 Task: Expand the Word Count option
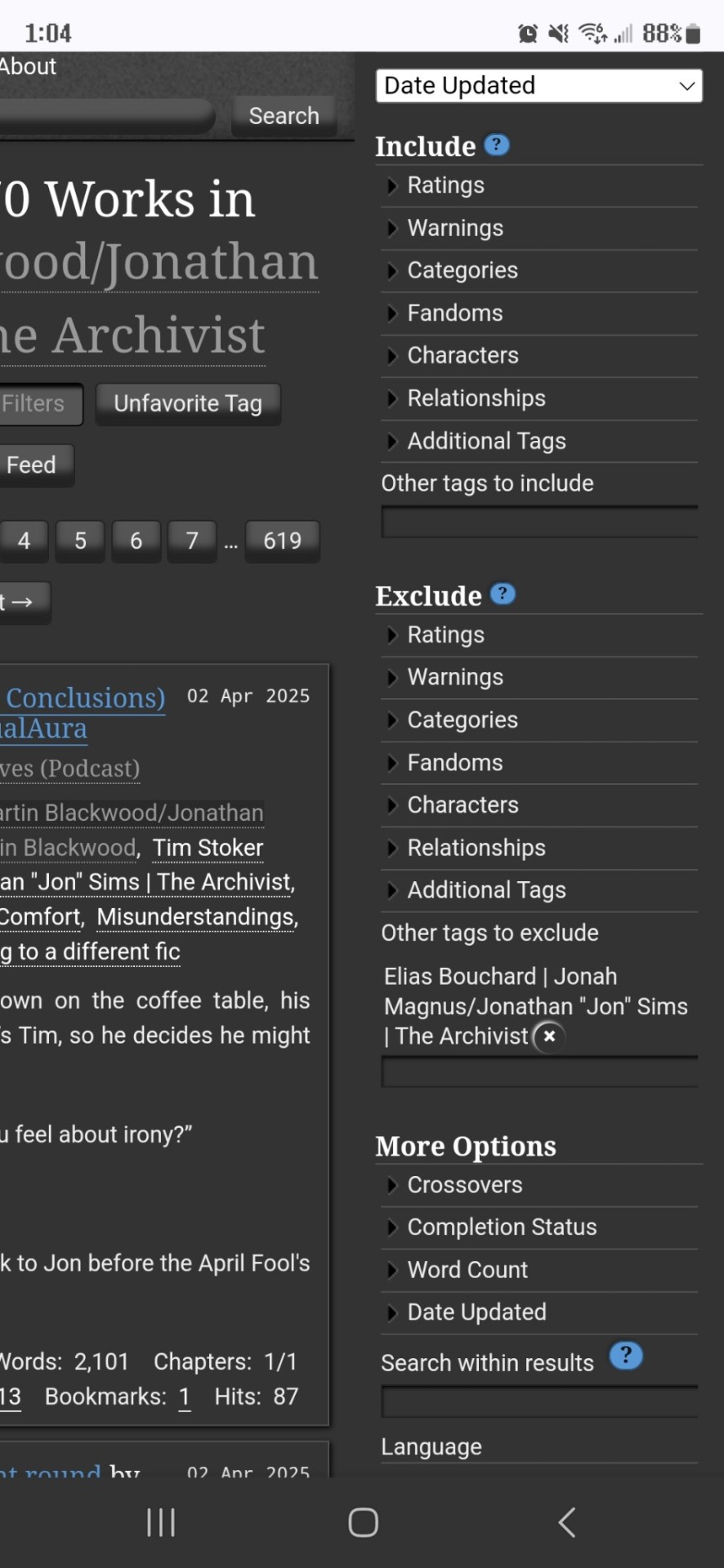tap(539, 1270)
